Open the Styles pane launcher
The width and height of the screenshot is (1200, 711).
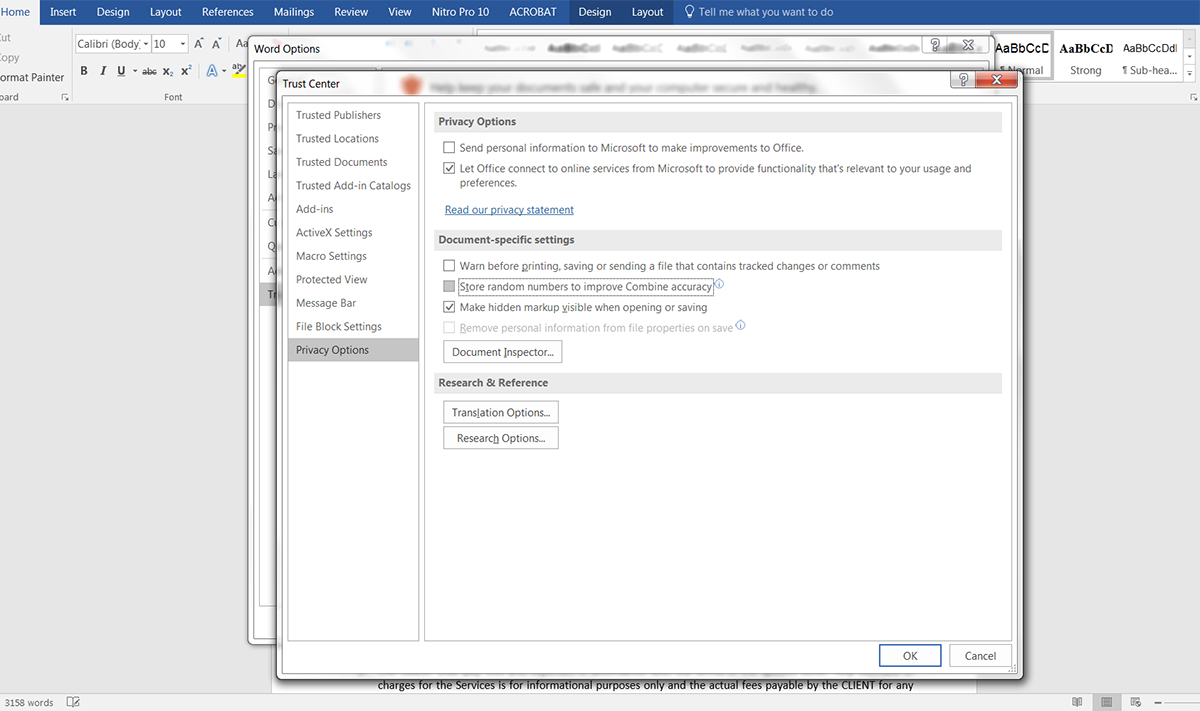click(x=1195, y=97)
